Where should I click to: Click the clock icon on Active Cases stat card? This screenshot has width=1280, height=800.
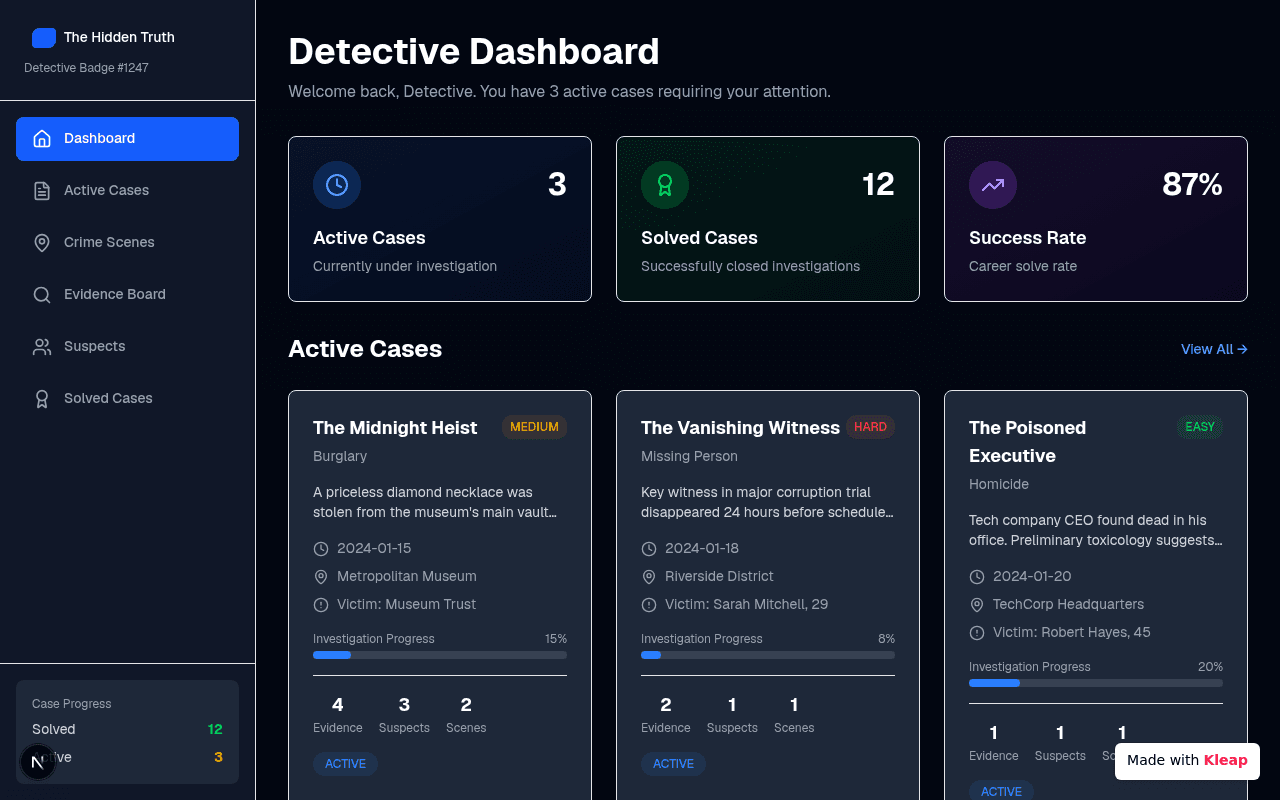point(337,185)
